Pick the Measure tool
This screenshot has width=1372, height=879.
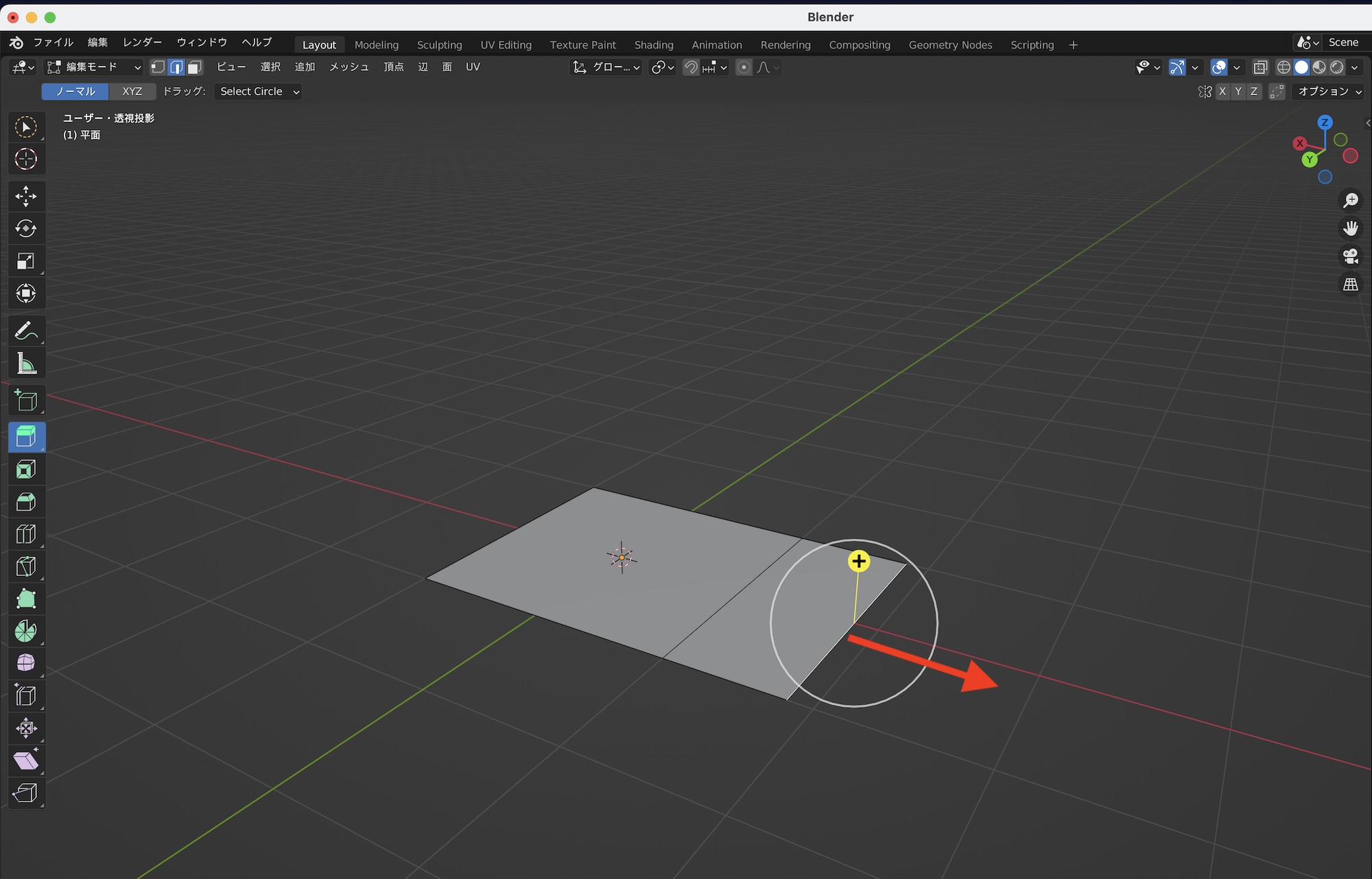[26, 364]
